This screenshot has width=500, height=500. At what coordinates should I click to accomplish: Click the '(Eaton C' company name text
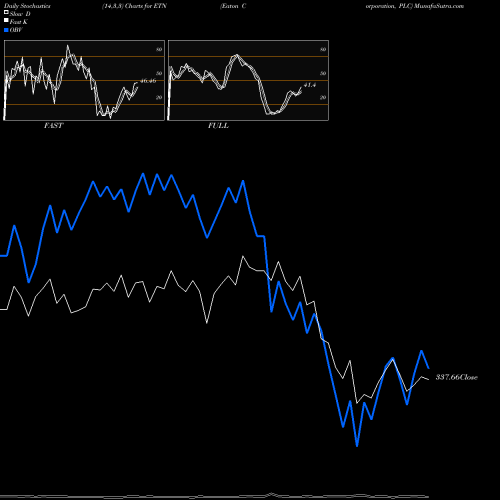click(233, 6)
